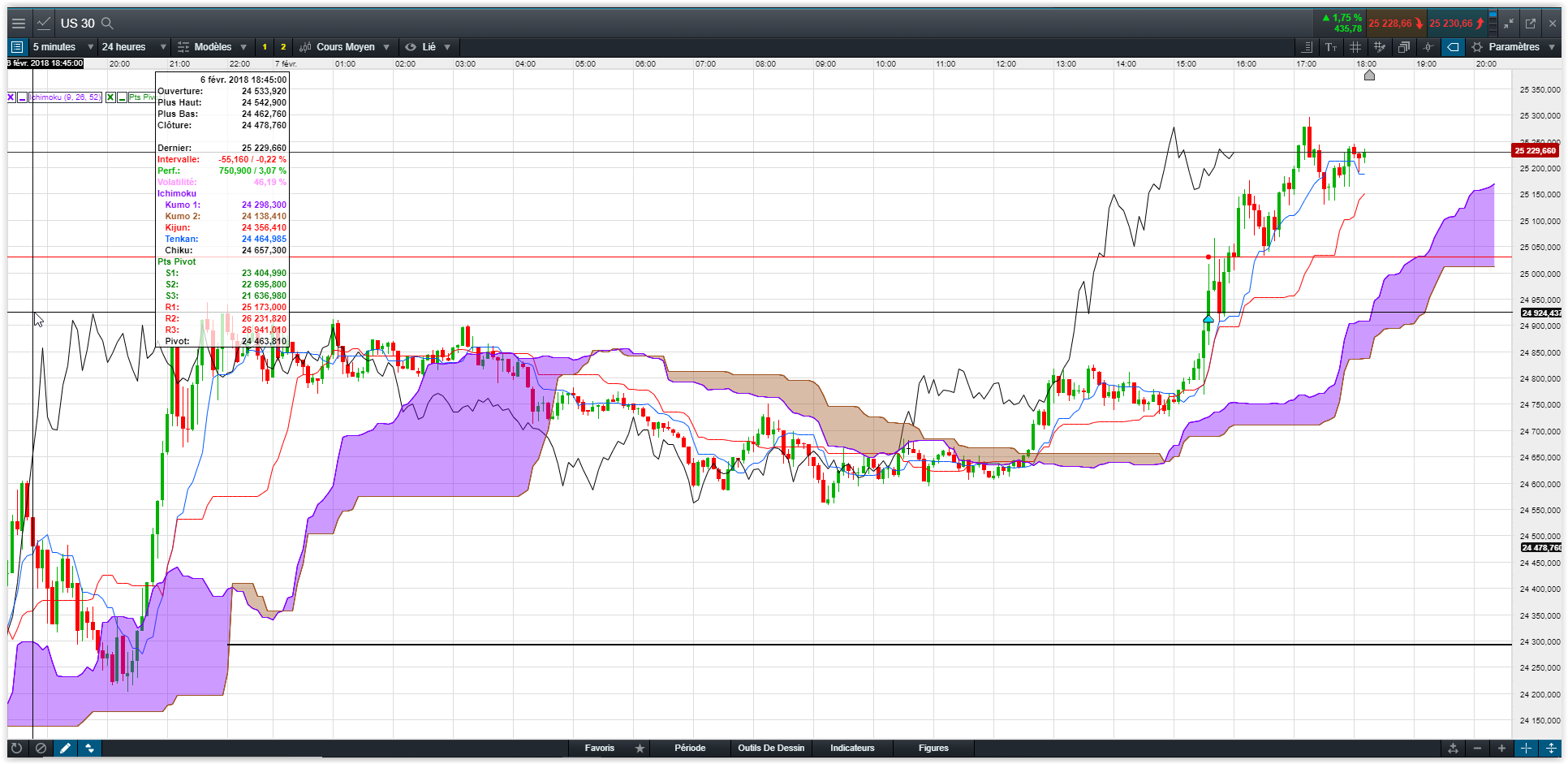Click the US 30 instrument name
Image resolution: width=1568 pixels, height=764 pixels.
[x=77, y=24]
